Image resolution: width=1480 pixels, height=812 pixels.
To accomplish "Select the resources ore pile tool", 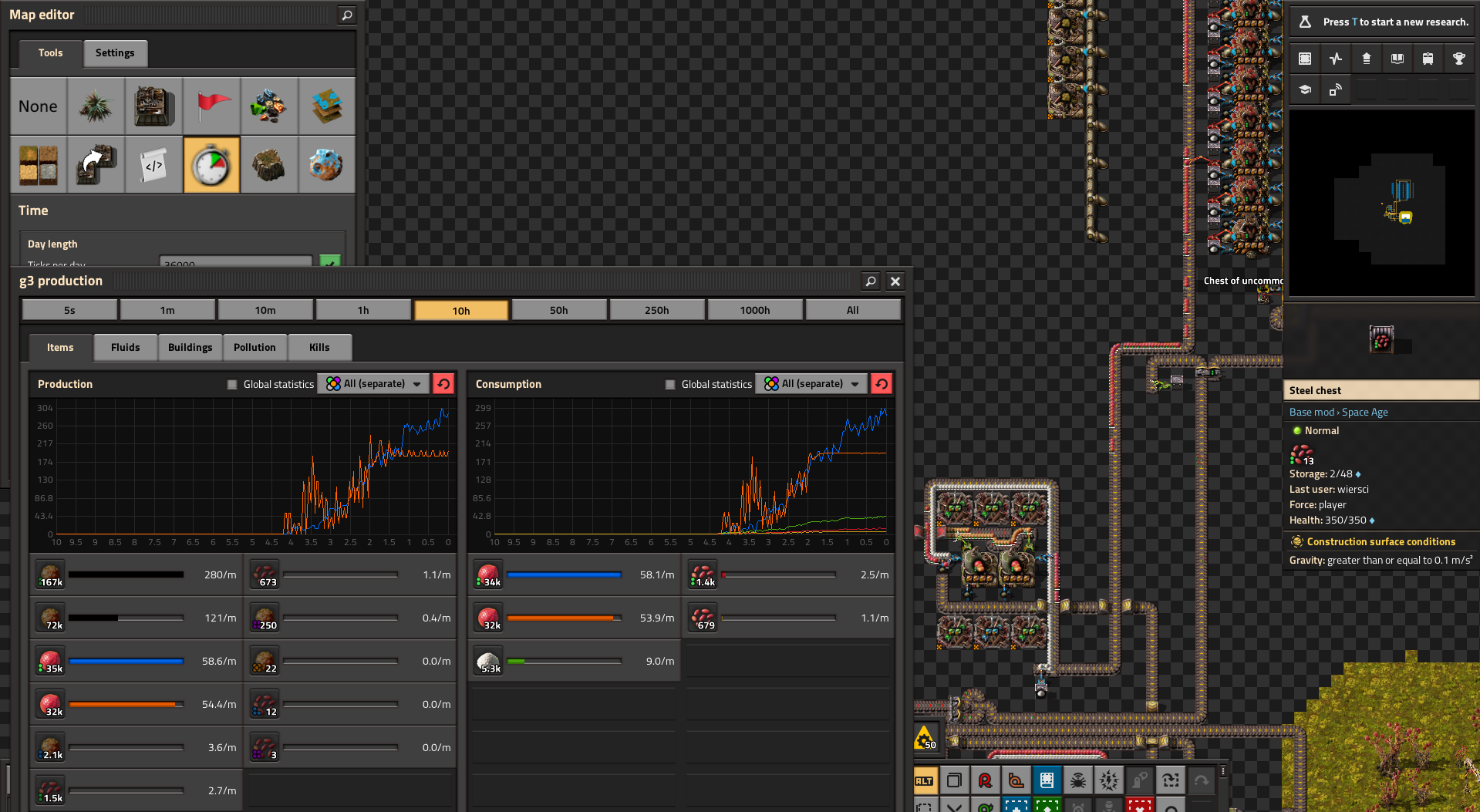I will (x=269, y=106).
